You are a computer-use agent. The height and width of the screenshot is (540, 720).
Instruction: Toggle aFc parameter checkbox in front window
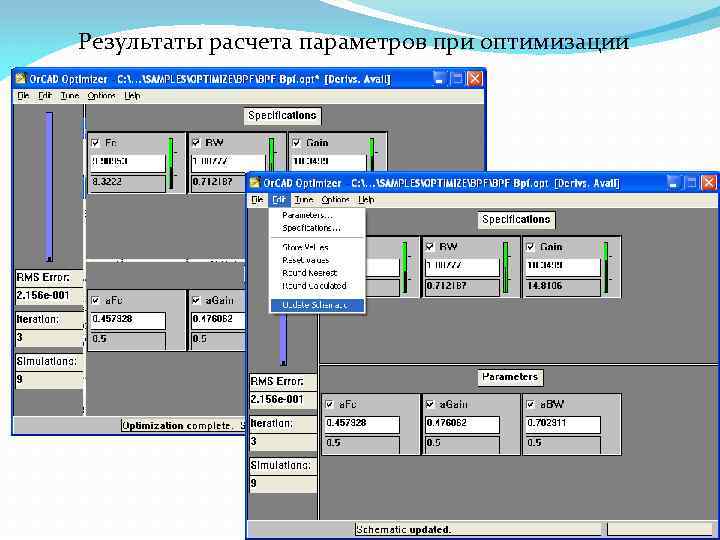(x=329, y=405)
